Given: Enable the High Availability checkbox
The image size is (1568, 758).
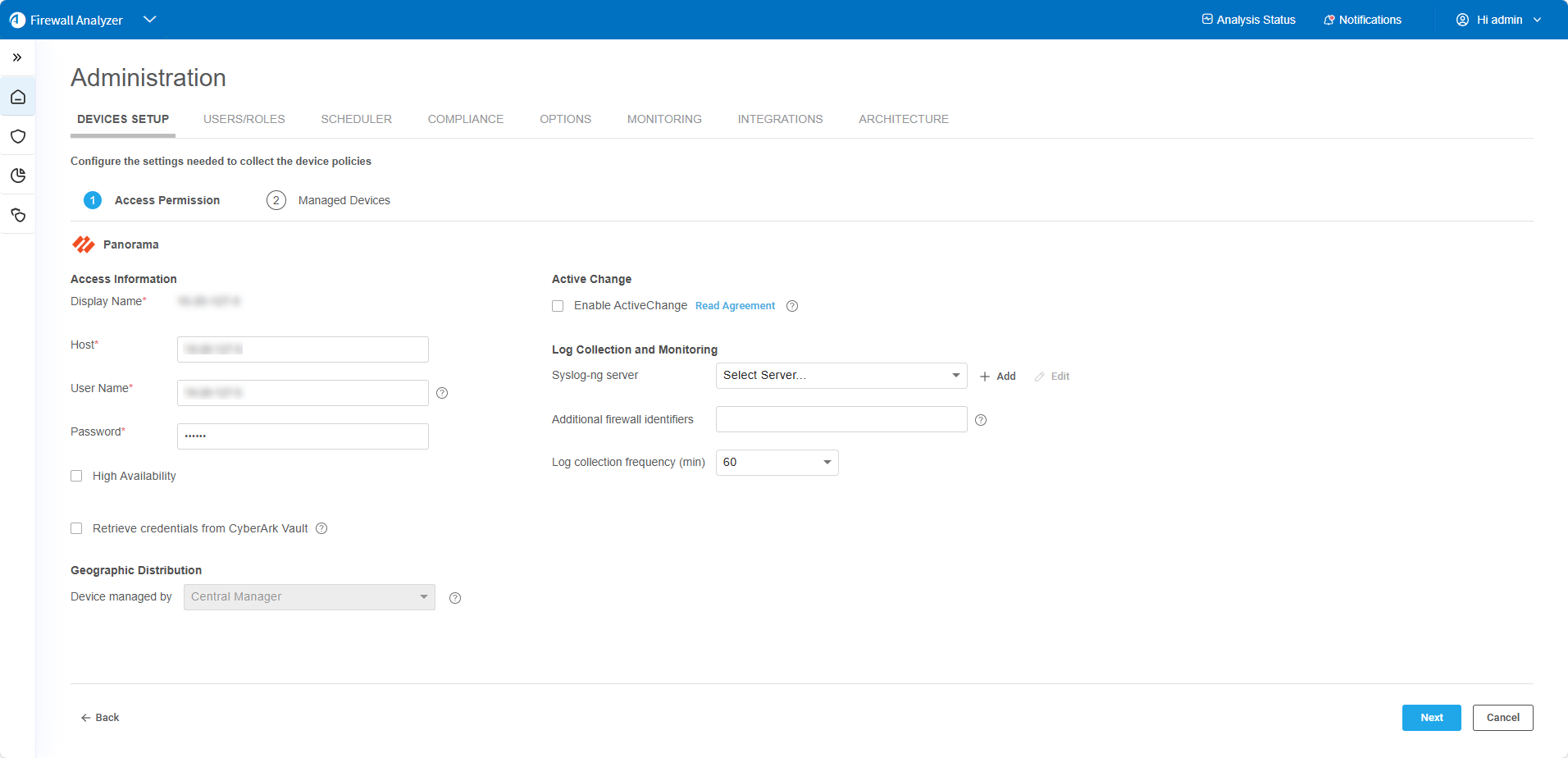Looking at the screenshot, I should [x=76, y=476].
